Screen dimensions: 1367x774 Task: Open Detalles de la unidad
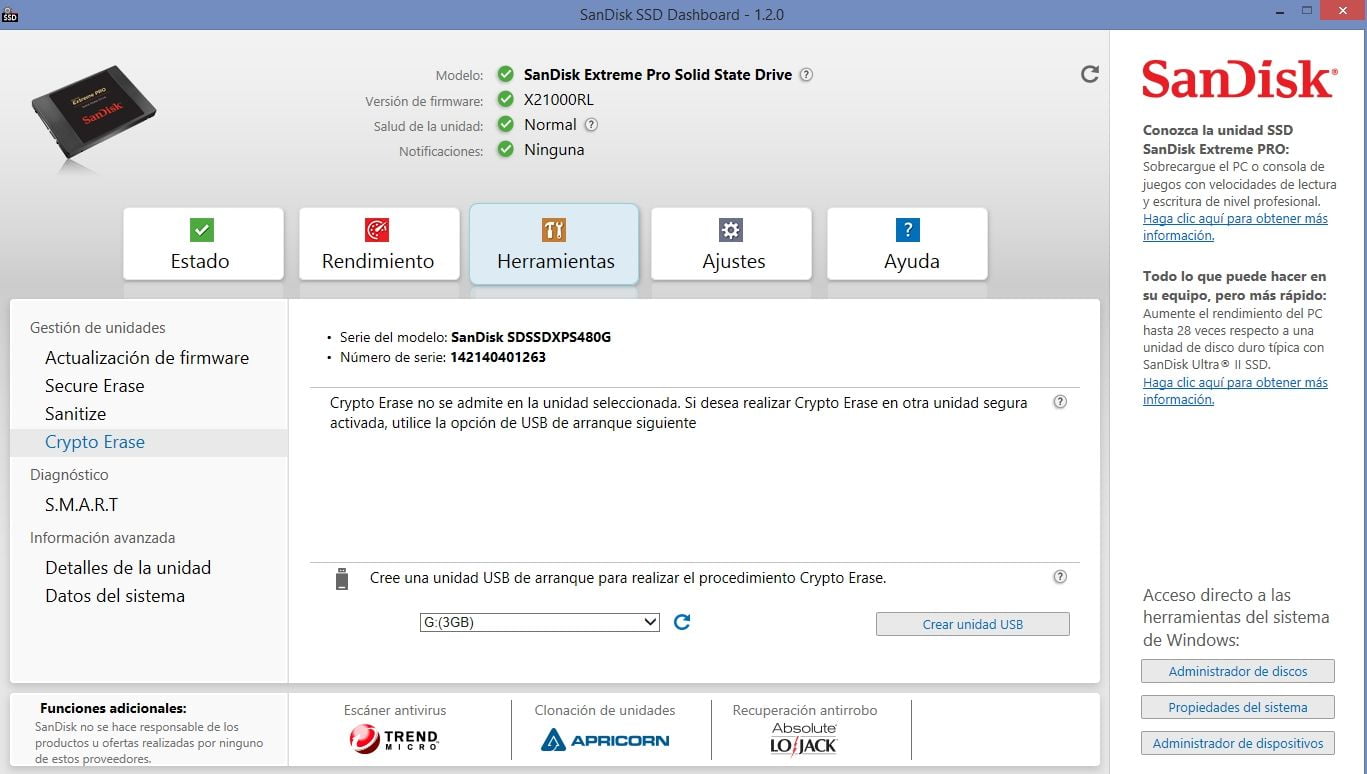(x=128, y=568)
